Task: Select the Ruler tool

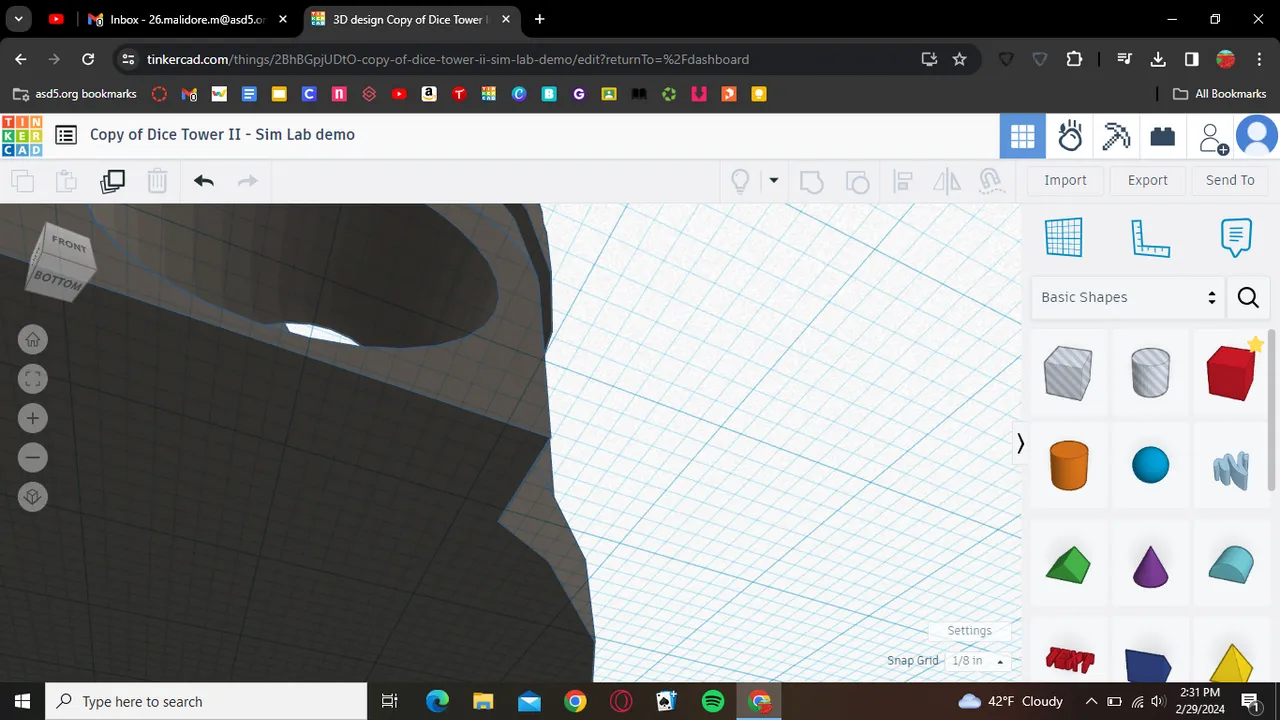Action: [1150, 238]
